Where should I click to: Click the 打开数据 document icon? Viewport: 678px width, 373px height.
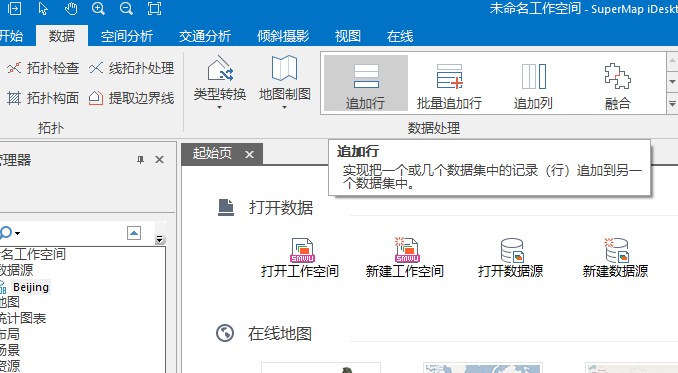(x=226, y=207)
